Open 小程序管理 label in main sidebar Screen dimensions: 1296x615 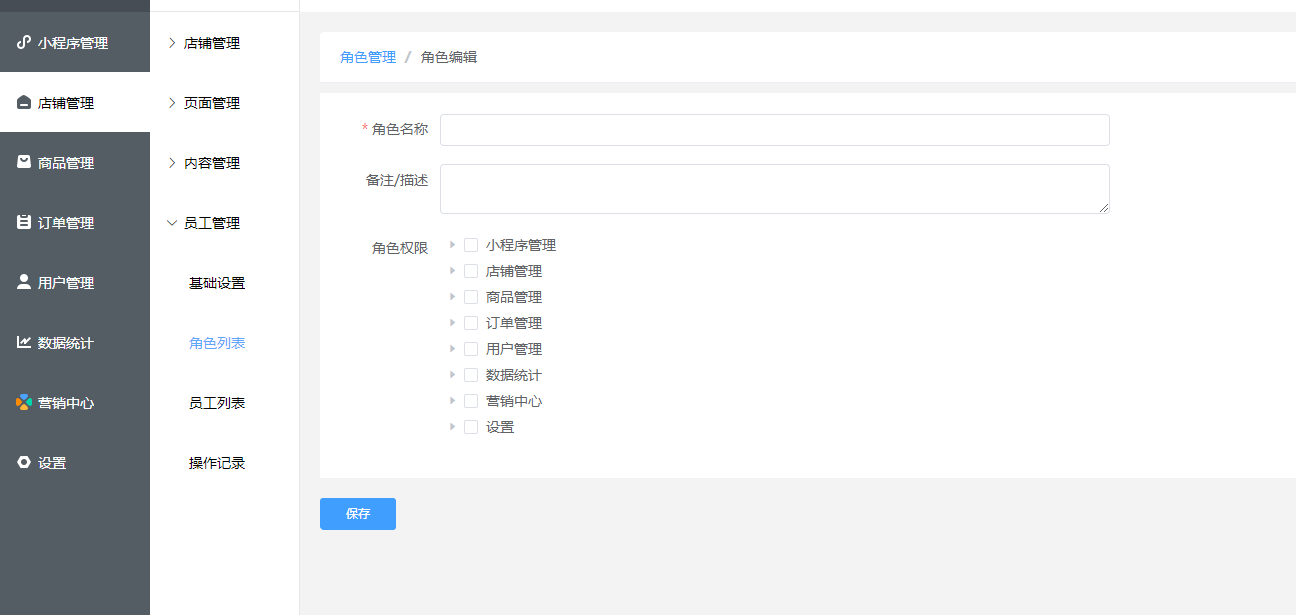click(x=73, y=43)
